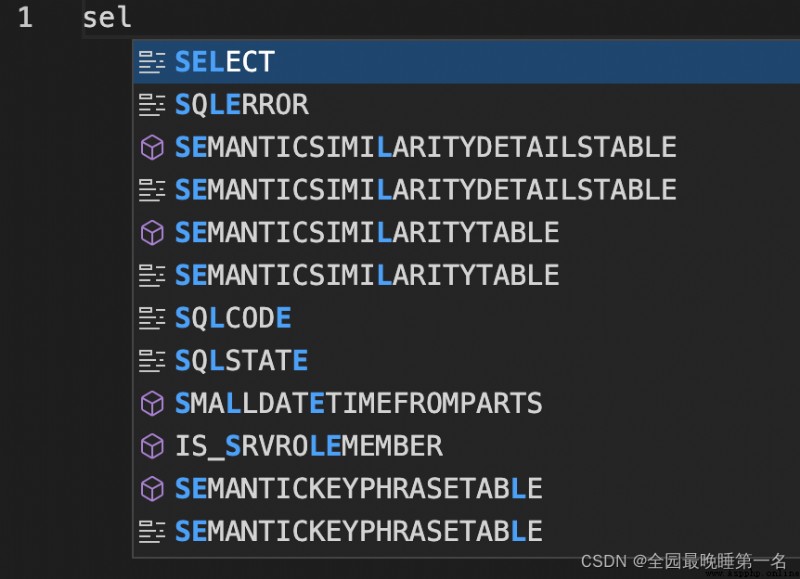Pick SQLSTATE from the suggestion list
Image resolution: width=800 pixels, height=579 pixels.
click(466, 361)
